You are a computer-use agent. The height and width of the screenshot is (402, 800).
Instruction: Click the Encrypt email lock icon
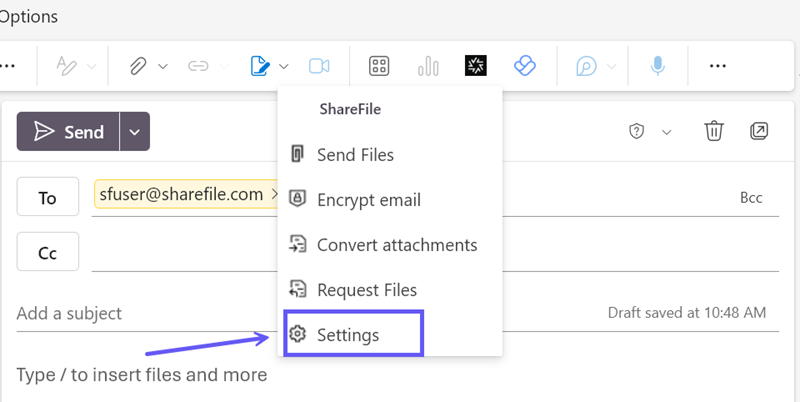(297, 198)
